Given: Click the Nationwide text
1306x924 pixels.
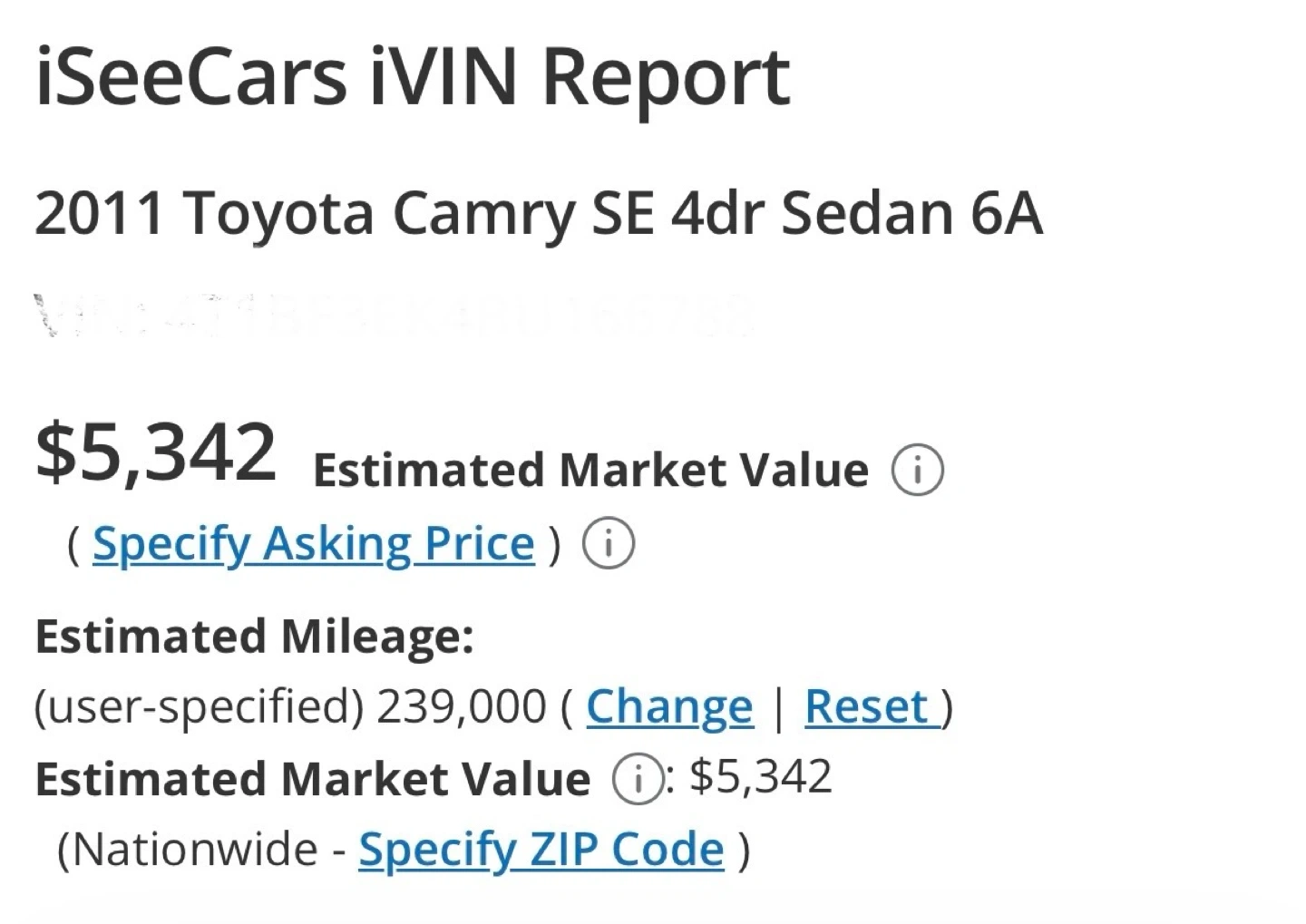Looking at the screenshot, I should pos(189,850).
